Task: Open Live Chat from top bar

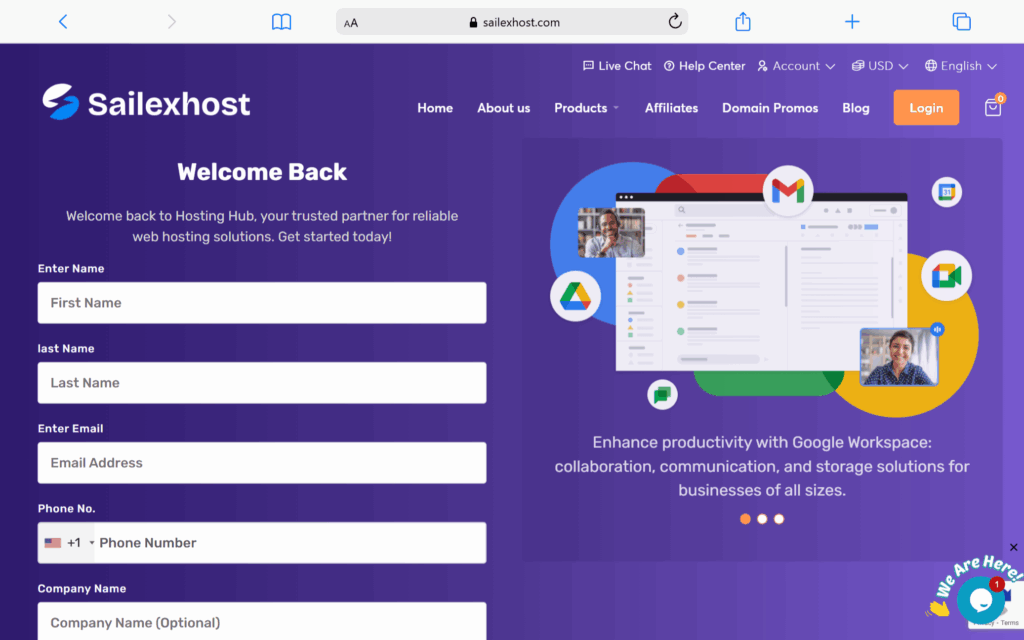Action: [616, 66]
